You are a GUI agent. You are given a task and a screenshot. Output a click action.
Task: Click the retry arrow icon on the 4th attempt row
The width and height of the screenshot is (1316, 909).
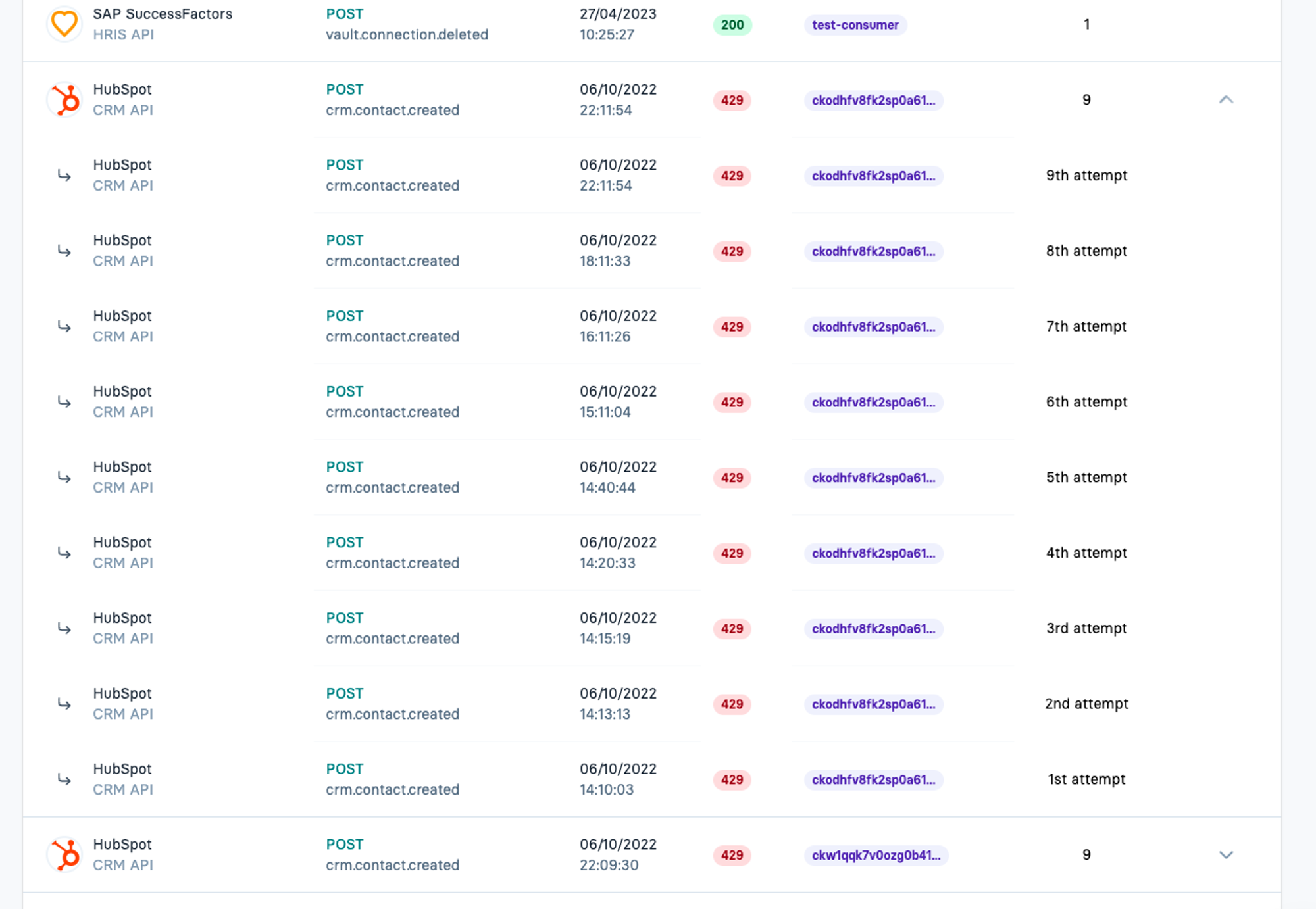click(64, 553)
